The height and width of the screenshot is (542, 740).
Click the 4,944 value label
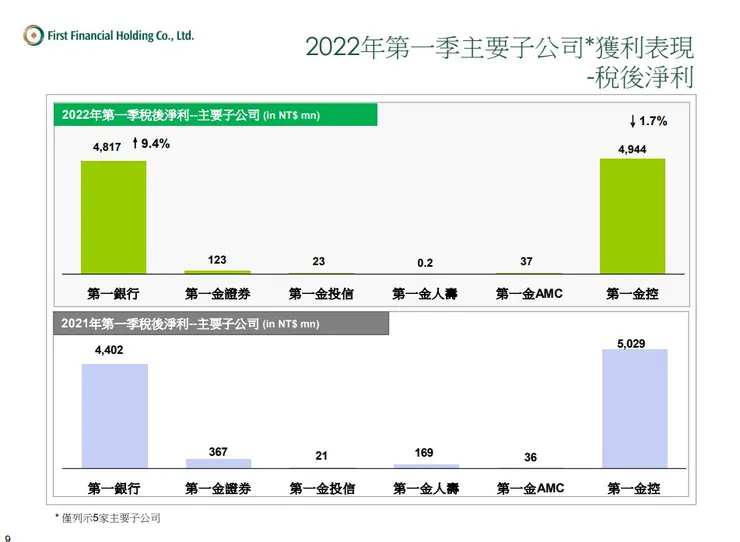(x=632, y=149)
